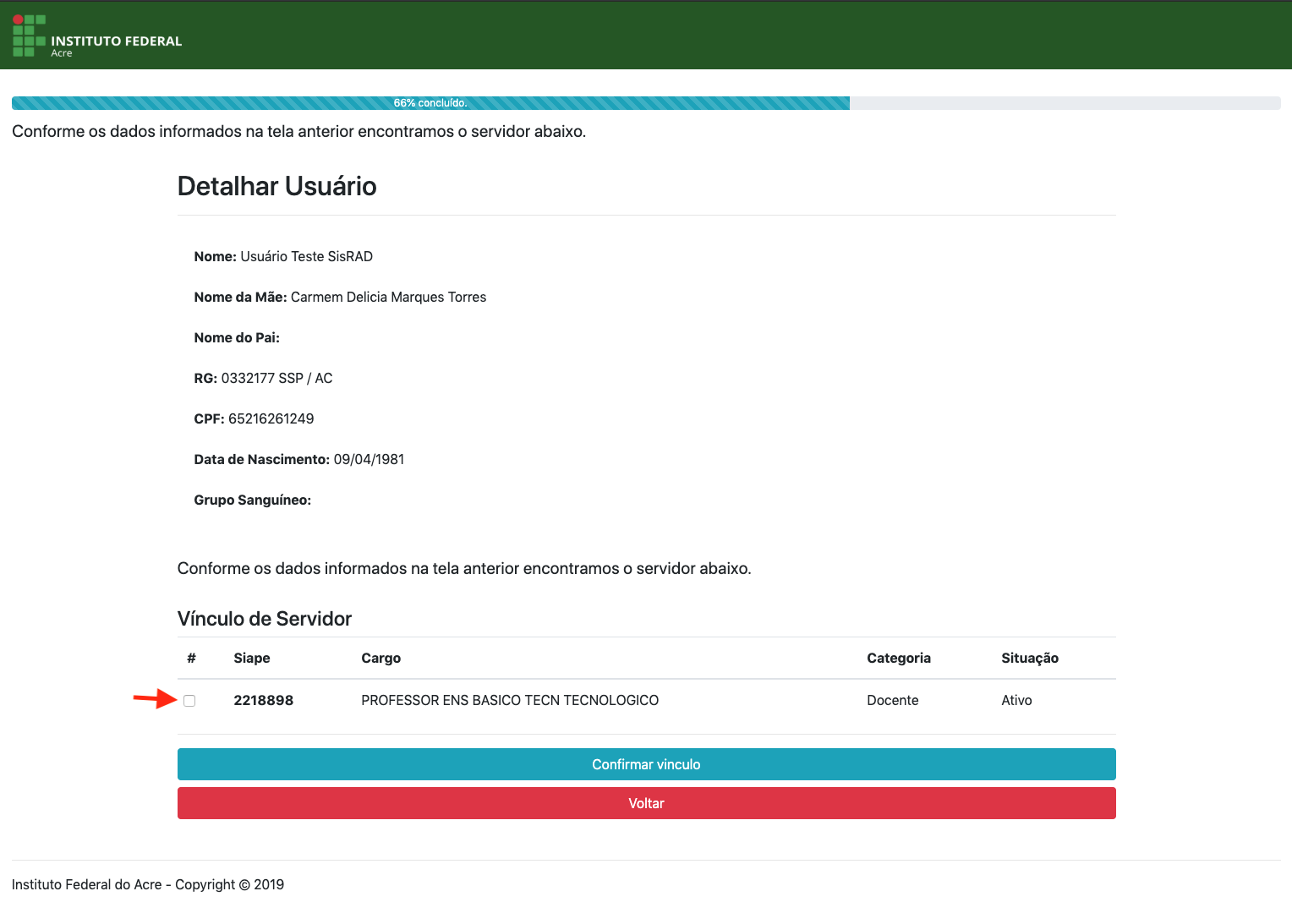
Task: Click the PROFESSOR ENS BASICO TECN TECNOLOGICO cell
Action: pyautogui.click(x=509, y=700)
